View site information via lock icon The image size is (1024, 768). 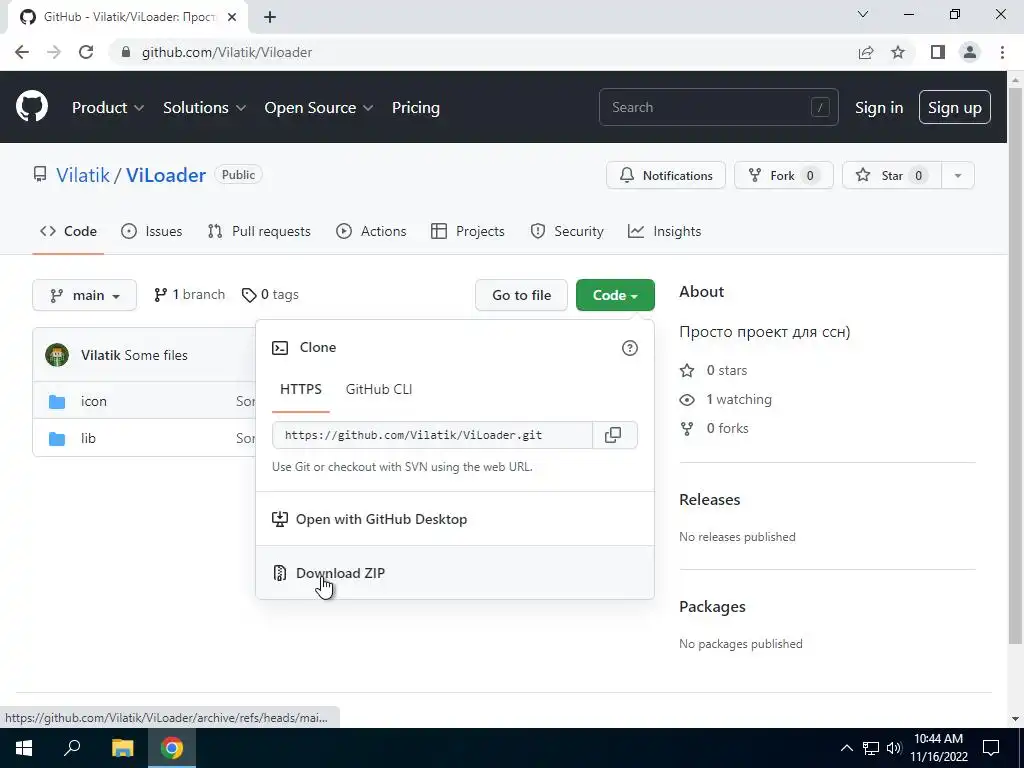pos(126,52)
